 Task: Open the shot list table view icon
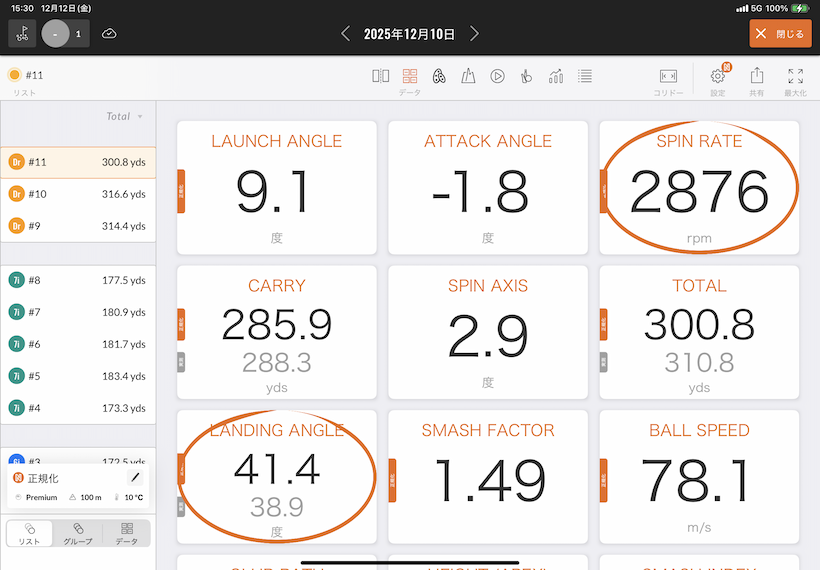[585, 76]
